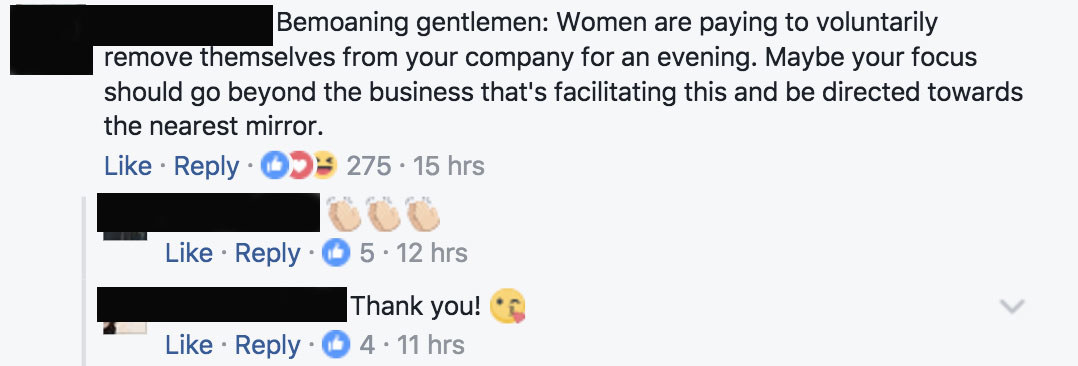Reply to the clapping hands comment

point(267,253)
